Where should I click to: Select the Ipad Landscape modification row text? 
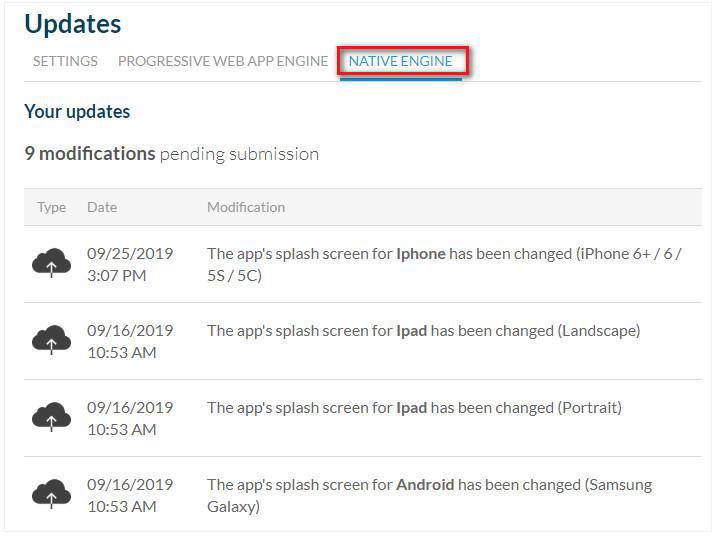423,331
